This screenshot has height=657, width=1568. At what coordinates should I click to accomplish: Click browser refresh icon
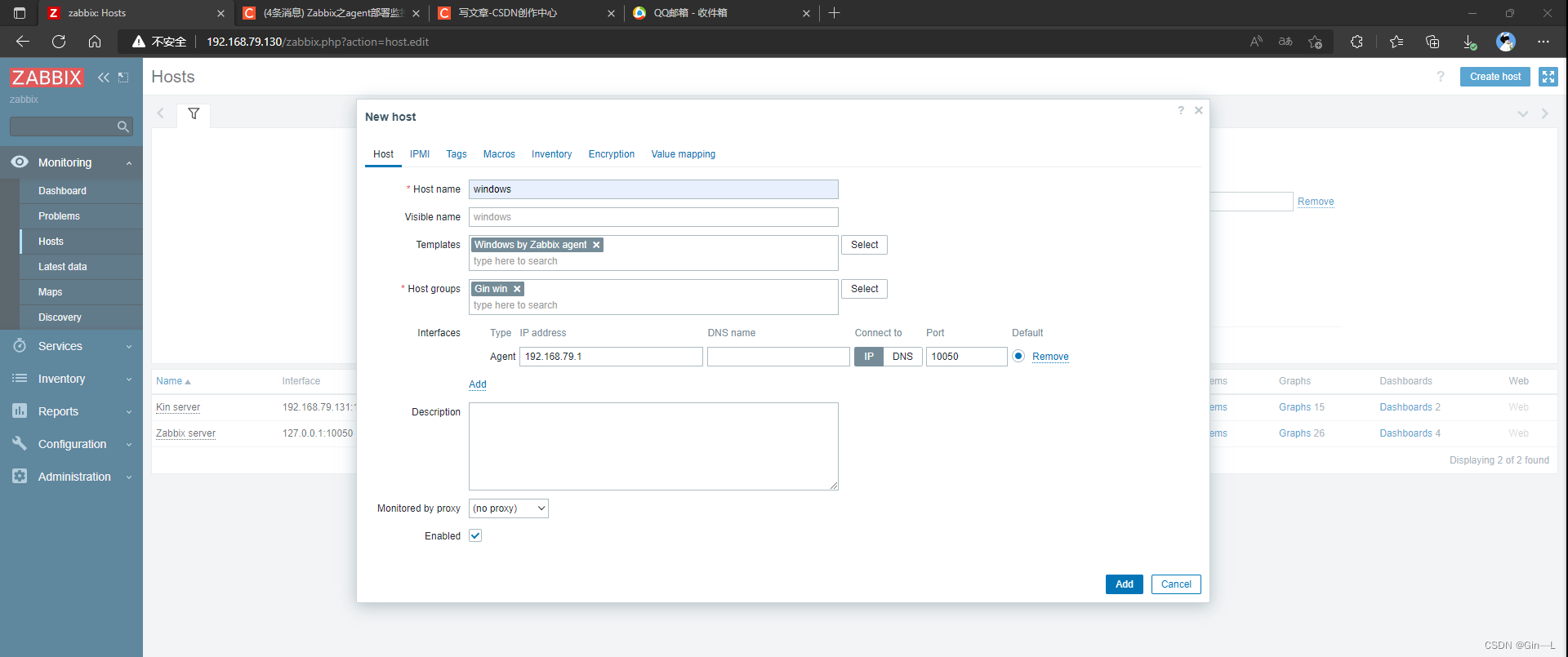click(59, 42)
